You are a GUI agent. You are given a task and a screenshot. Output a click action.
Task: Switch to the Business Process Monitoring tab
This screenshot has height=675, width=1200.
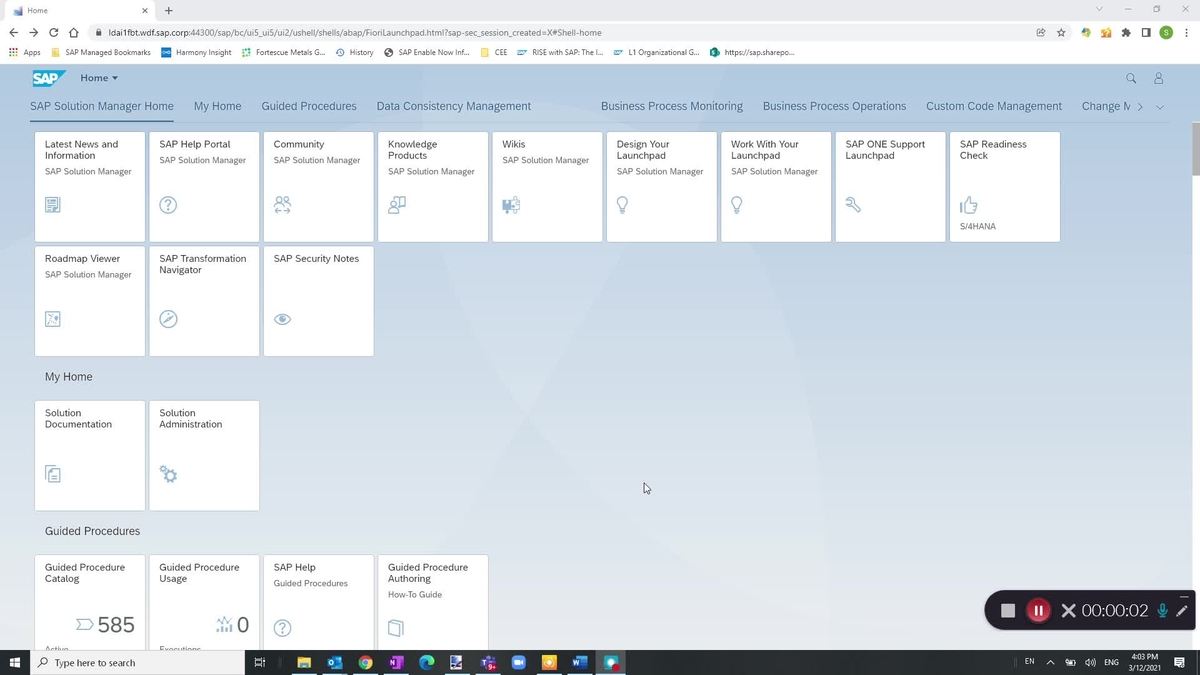(x=672, y=106)
